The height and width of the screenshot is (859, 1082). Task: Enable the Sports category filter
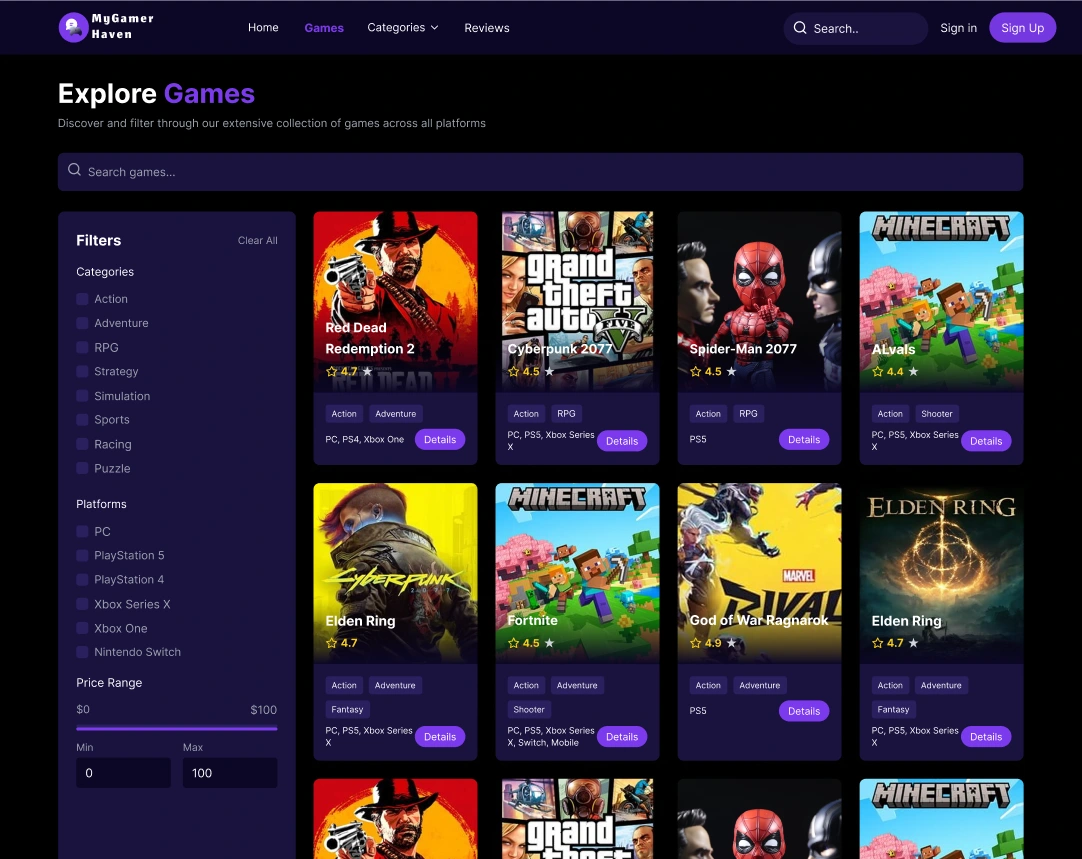coord(82,419)
